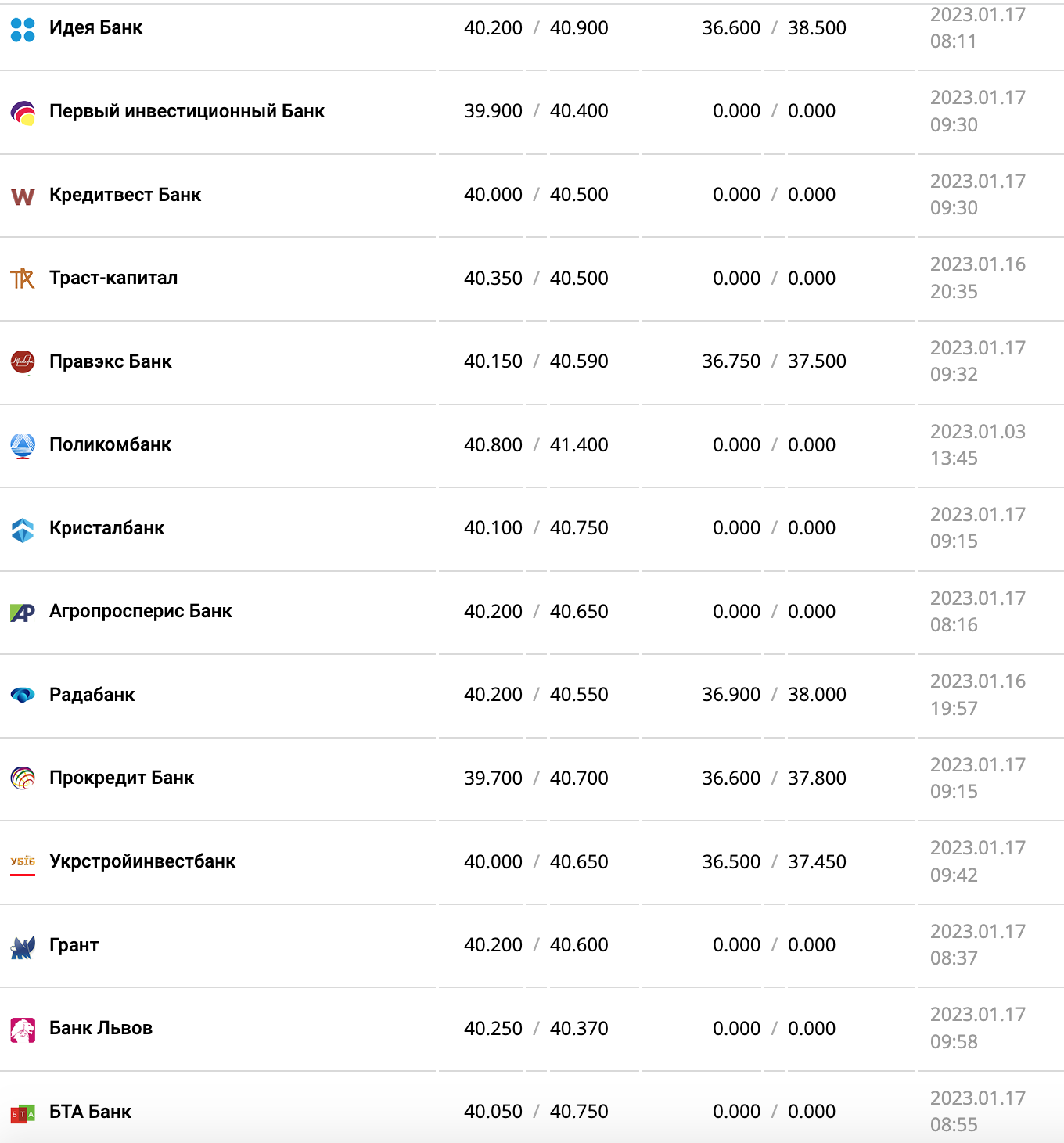This screenshot has height=1143, width=1064.
Task: Select Банк Львов rate 40.250 / 40.370
Action: point(536,1029)
